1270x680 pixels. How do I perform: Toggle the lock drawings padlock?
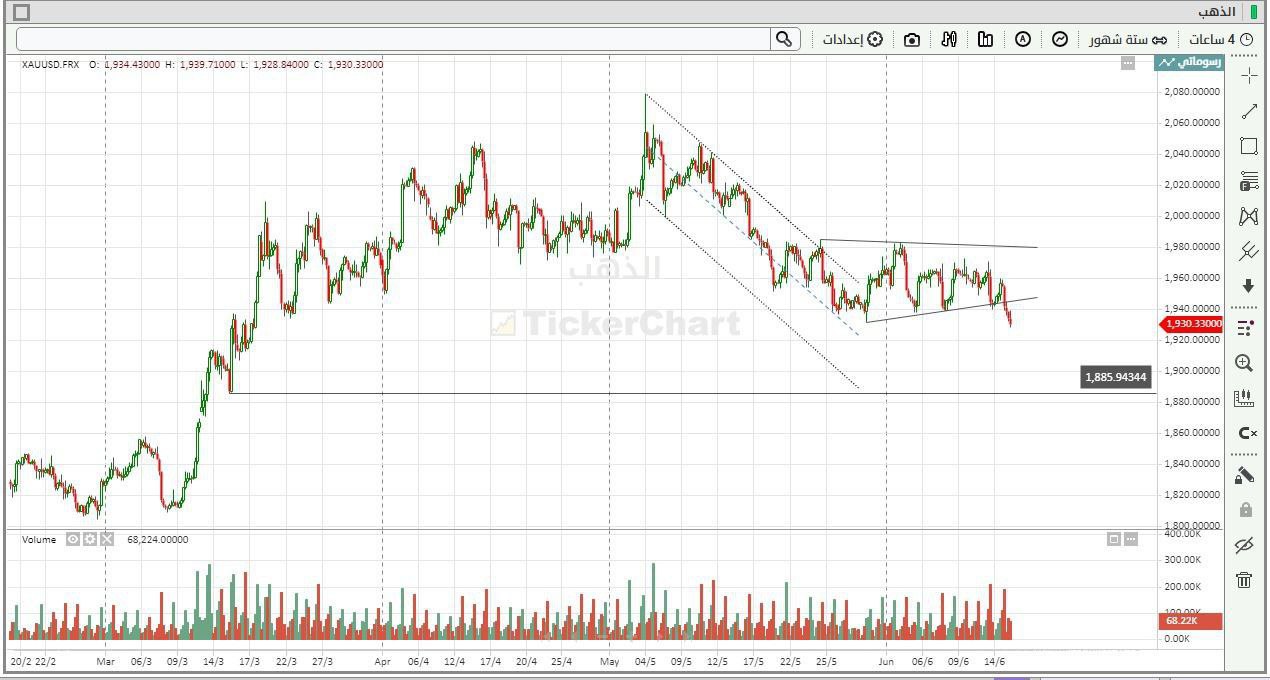(x=1245, y=510)
